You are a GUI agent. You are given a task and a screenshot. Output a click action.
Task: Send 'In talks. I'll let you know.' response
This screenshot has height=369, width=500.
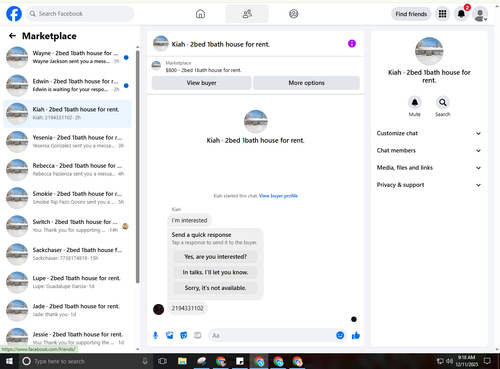215,272
